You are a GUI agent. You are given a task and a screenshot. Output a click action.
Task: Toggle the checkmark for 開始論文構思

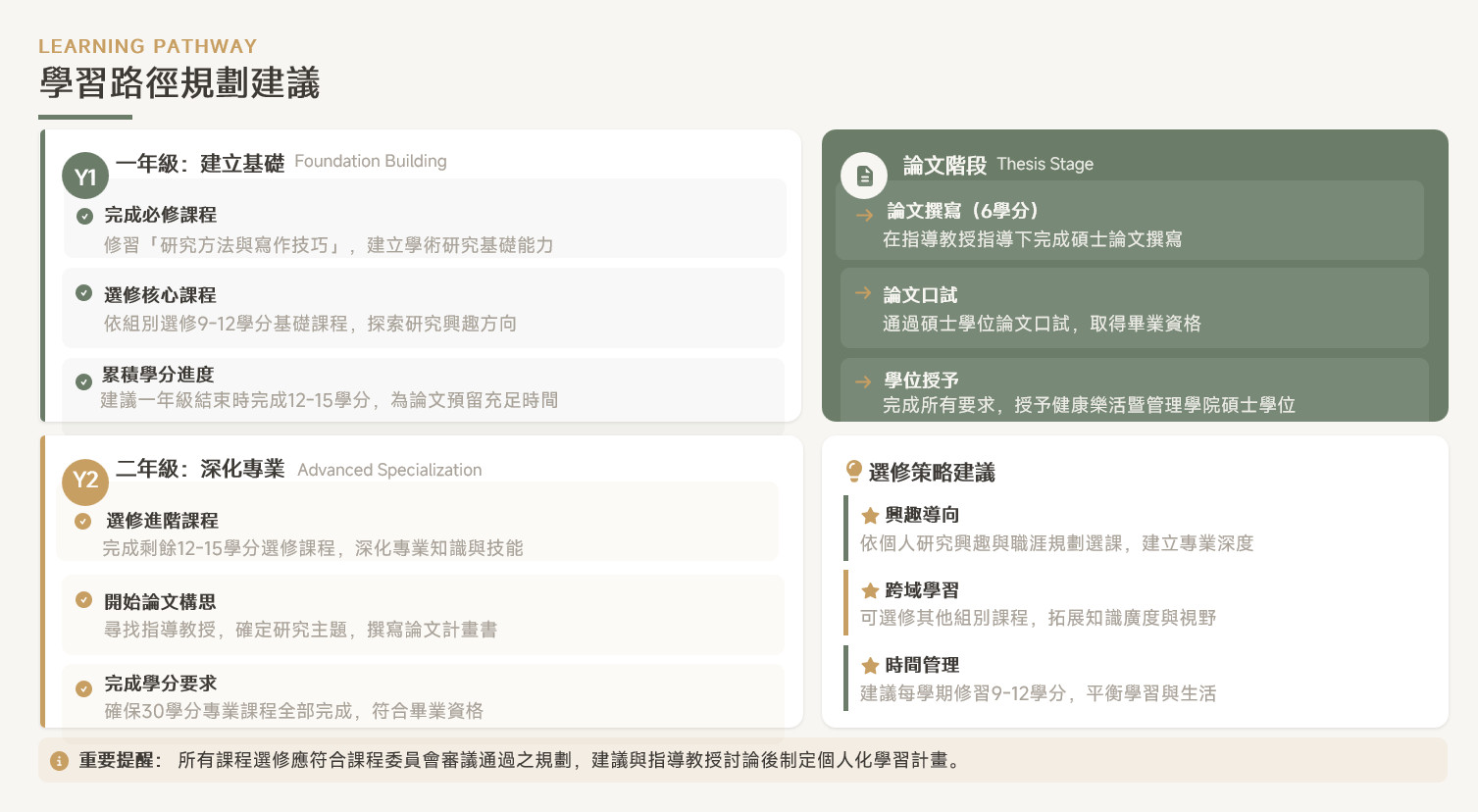(x=84, y=600)
